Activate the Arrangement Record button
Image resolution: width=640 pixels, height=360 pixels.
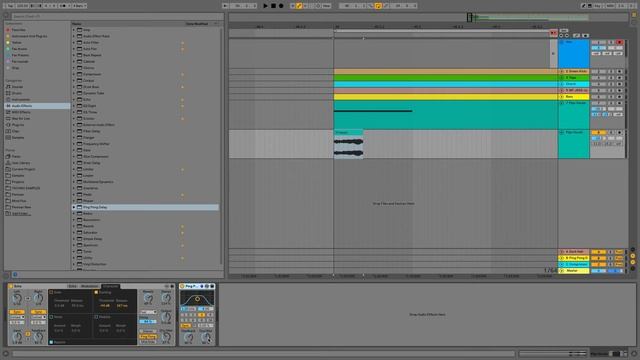click(281, 6)
